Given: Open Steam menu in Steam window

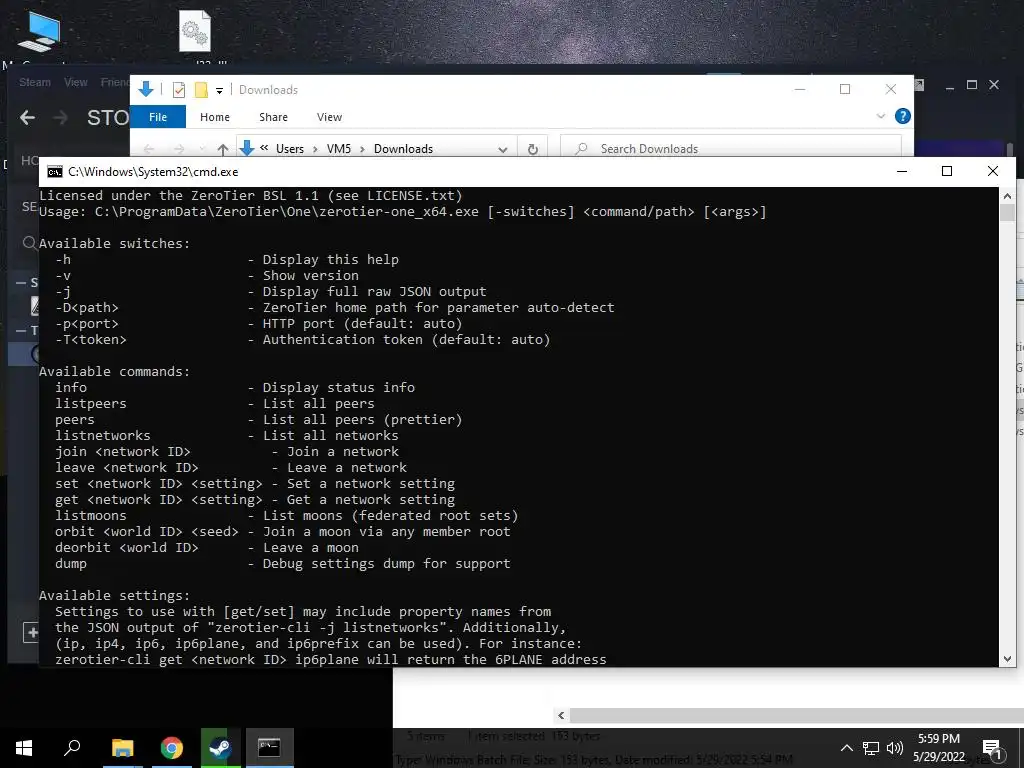Looking at the screenshot, I should [35, 82].
